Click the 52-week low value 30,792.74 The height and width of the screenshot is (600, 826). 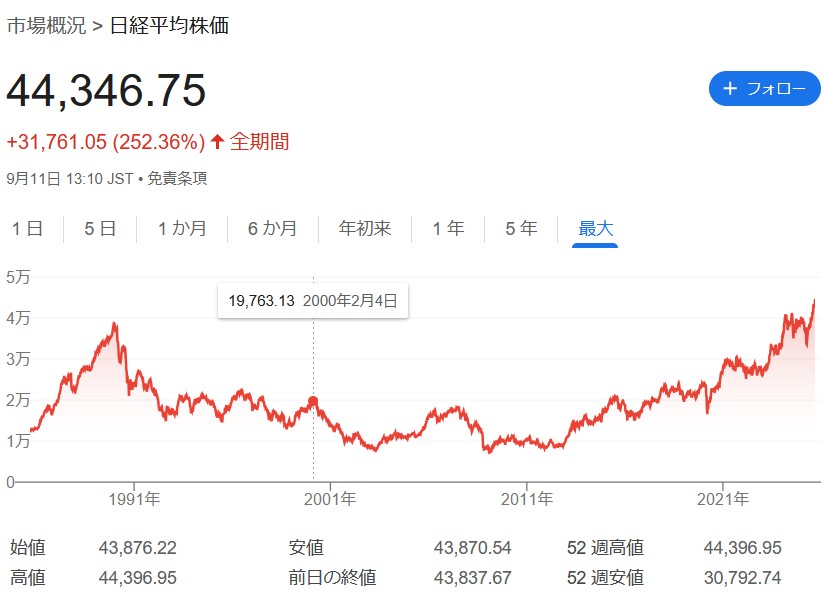(743, 577)
